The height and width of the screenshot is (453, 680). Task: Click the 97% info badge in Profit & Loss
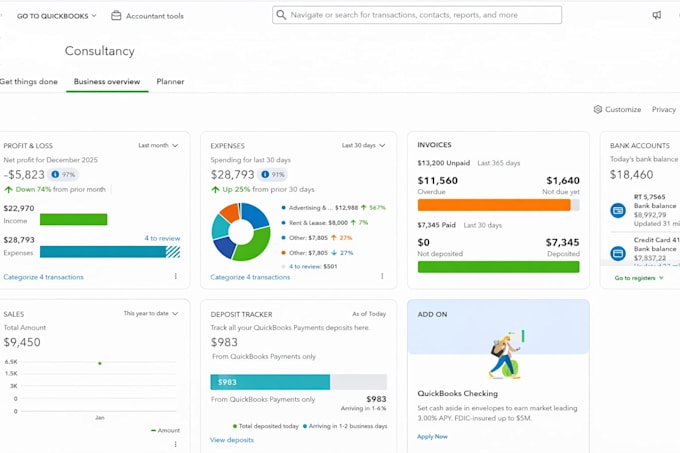(x=63, y=175)
